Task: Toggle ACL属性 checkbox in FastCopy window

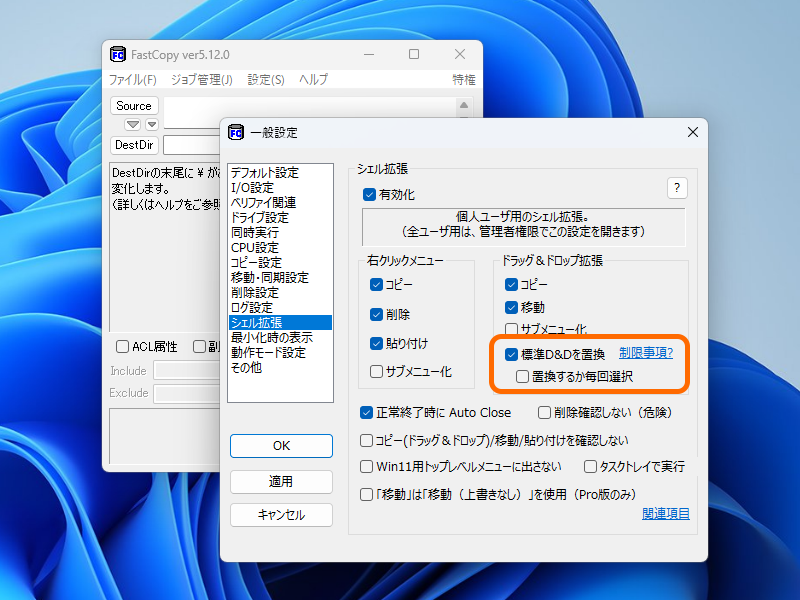Action: 122,347
